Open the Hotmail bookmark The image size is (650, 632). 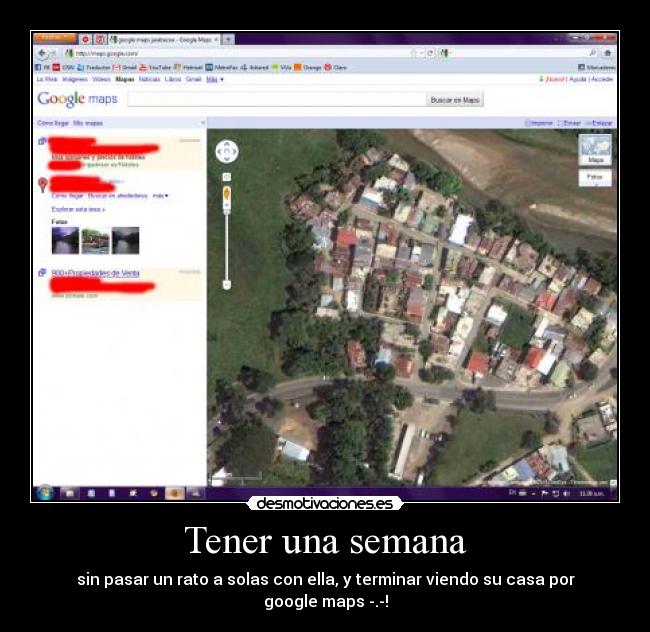pos(188,67)
